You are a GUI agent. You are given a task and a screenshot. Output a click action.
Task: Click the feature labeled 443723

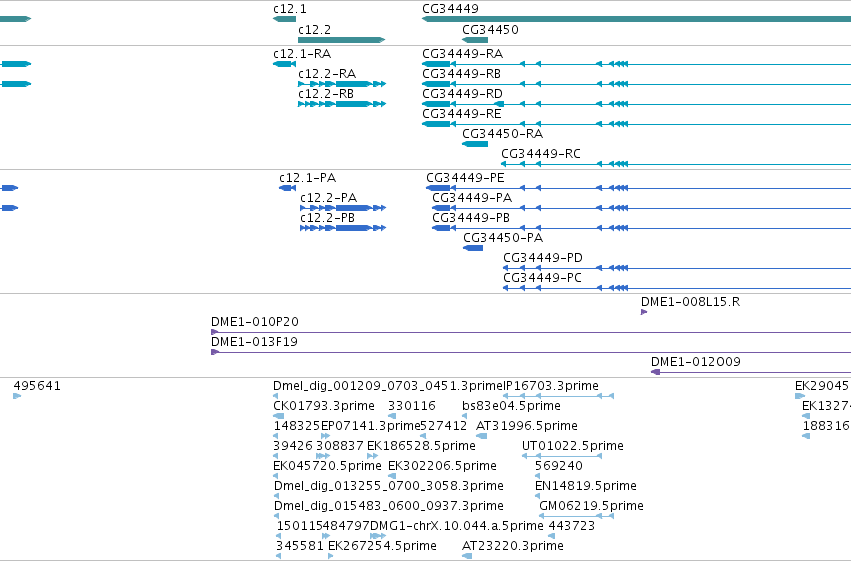tap(551, 537)
